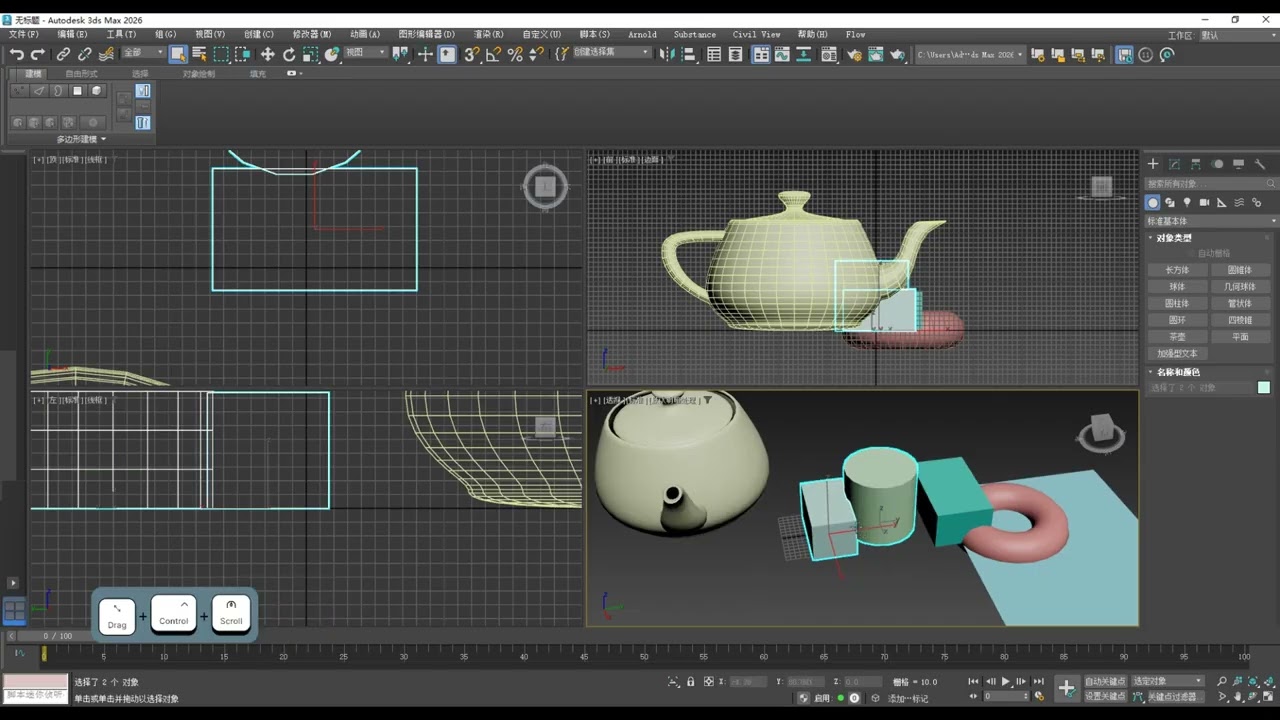This screenshot has height=720, width=1280.
Task: Switch to the Utilities wrench panel icon
Action: point(1260,164)
